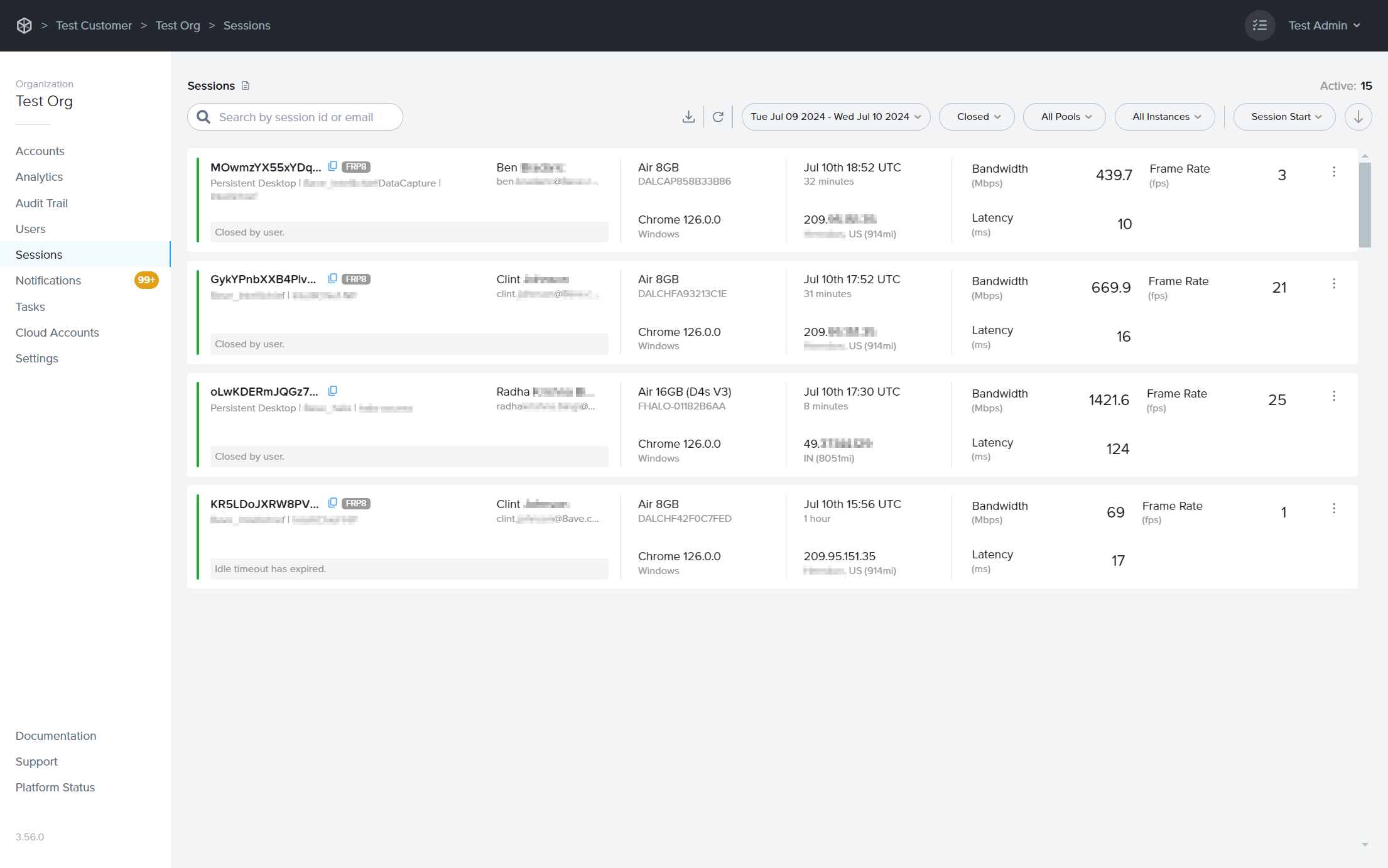Refresh the sessions list
This screenshot has height=868, width=1388.
click(718, 117)
